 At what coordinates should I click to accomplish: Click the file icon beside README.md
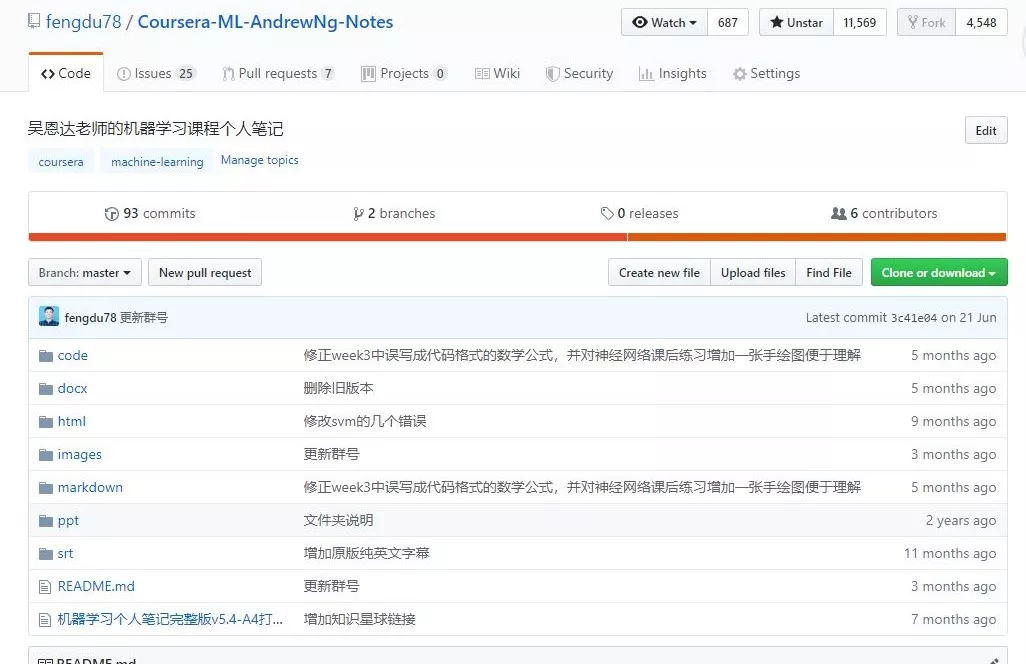(x=44, y=587)
